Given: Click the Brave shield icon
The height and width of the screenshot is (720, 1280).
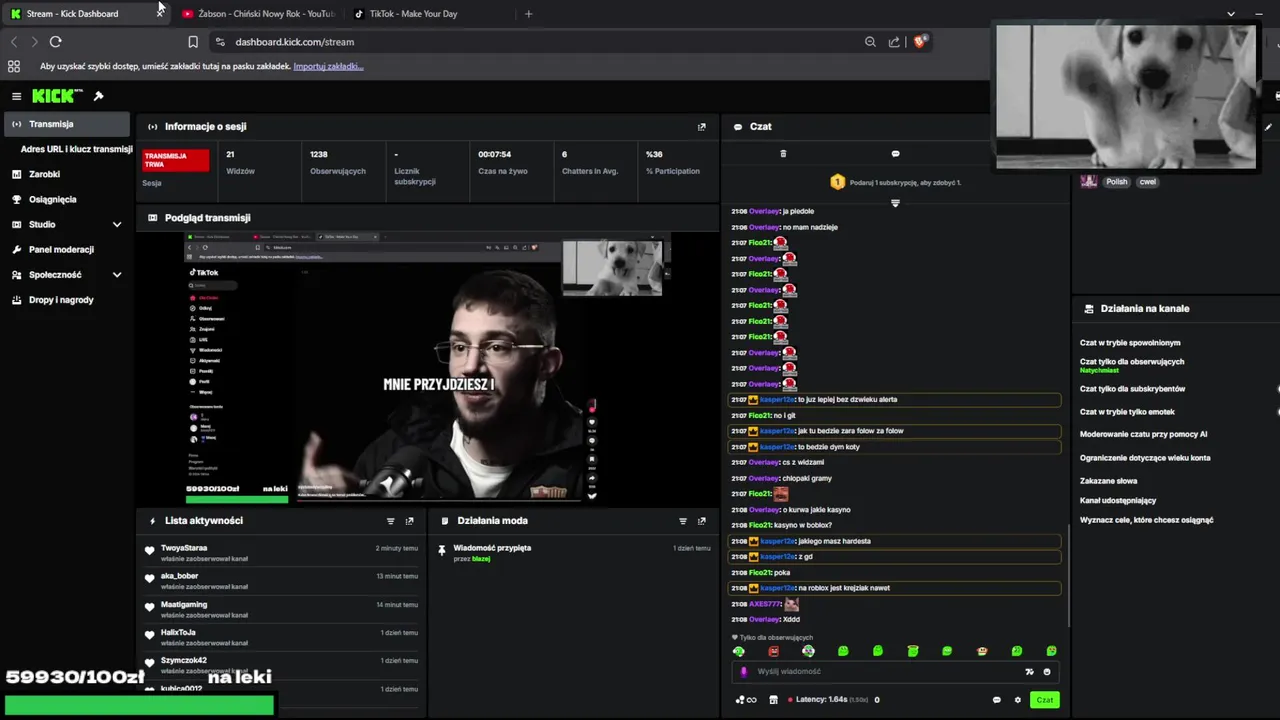Looking at the screenshot, I should (x=920, y=41).
